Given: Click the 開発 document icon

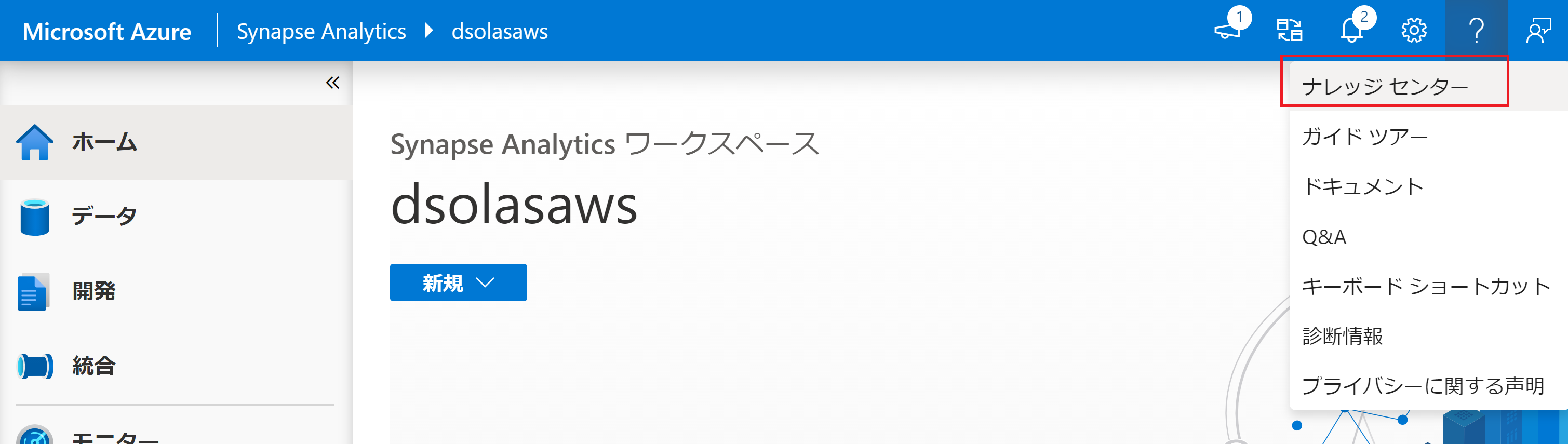Looking at the screenshot, I should [x=33, y=292].
